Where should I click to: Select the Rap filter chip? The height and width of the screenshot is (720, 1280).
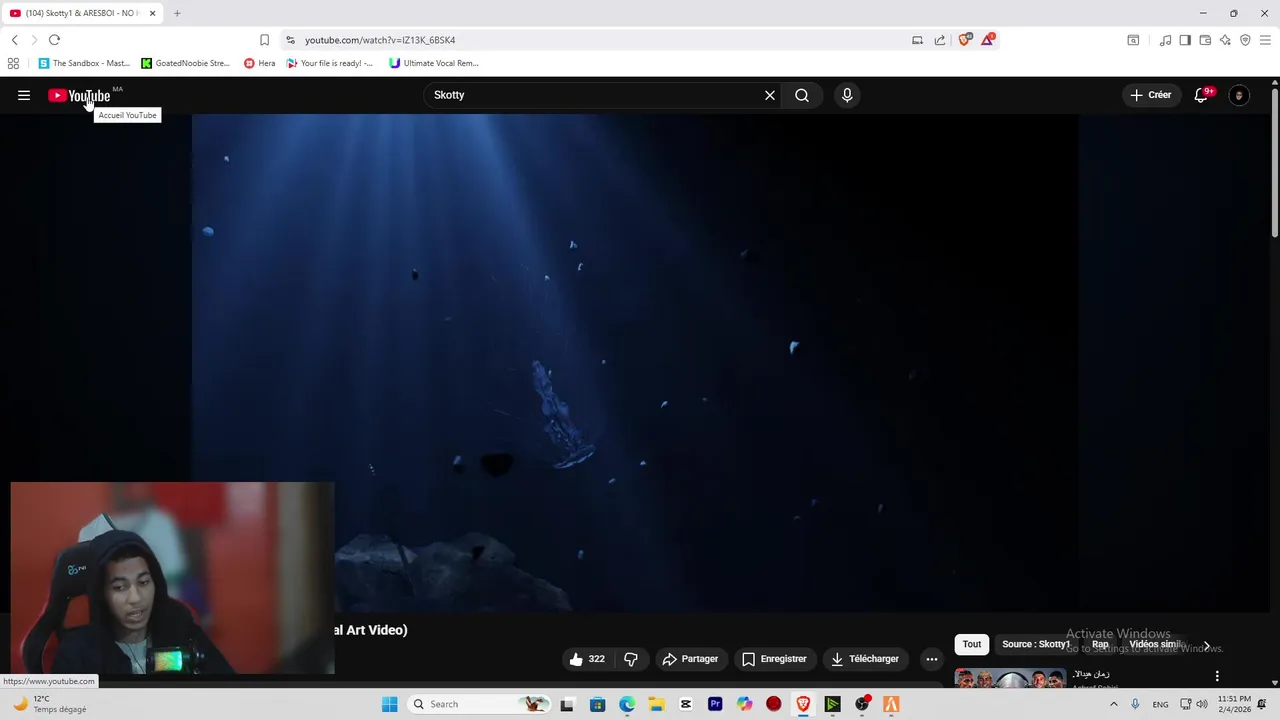(x=1100, y=644)
